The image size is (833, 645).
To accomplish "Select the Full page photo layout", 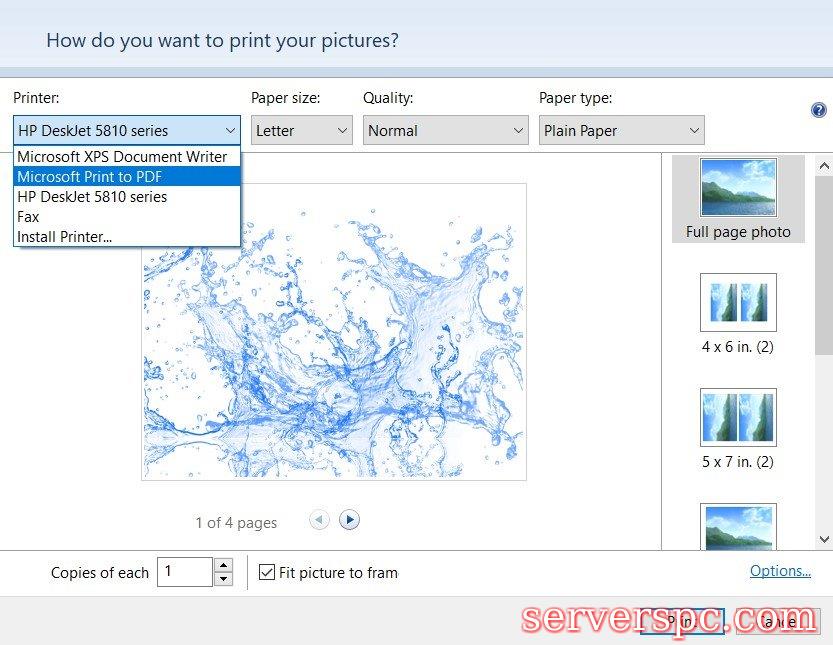I will tap(738, 200).
